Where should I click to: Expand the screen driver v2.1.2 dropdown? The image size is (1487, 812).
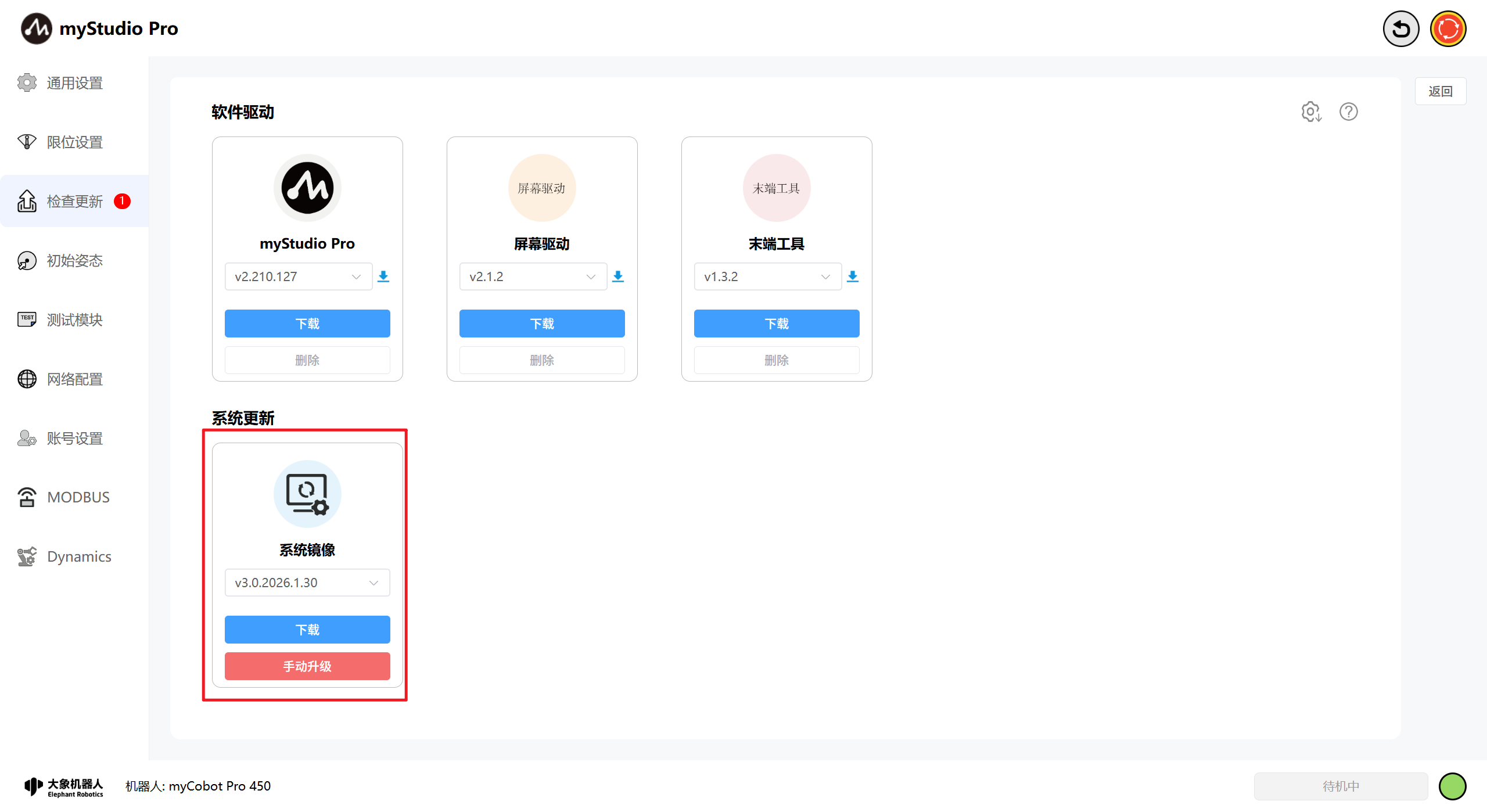533,276
